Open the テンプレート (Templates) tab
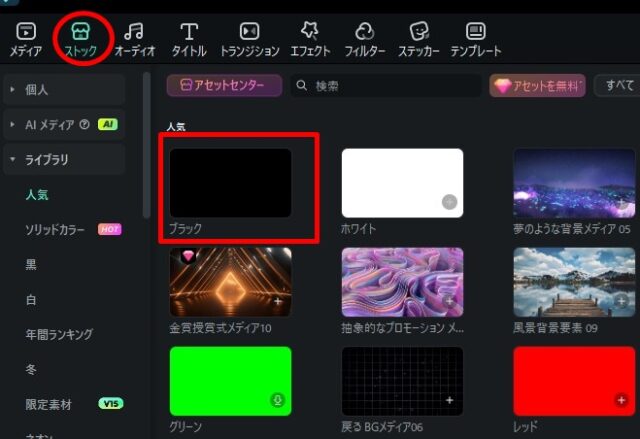Image resolution: width=640 pixels, height=439 pixels. (x=476, y=40)
